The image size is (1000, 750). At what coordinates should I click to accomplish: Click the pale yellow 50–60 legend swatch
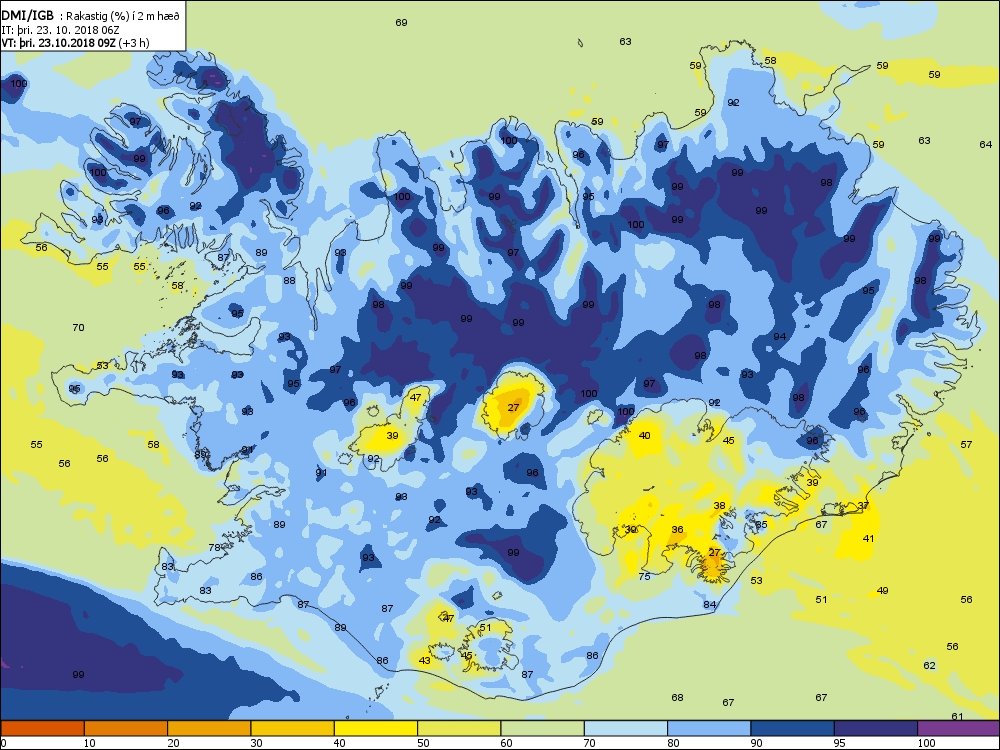point(459,728)
